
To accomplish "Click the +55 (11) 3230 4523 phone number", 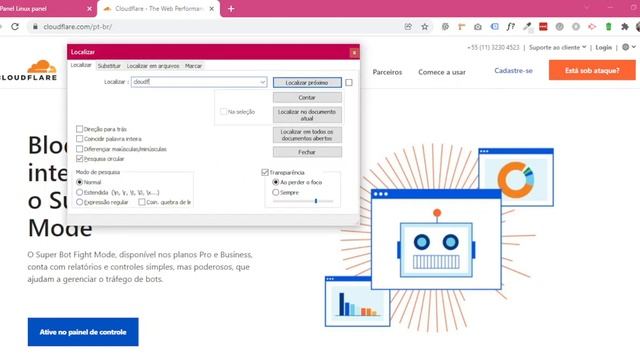I will pyautogui.click(x=493, y=47).
